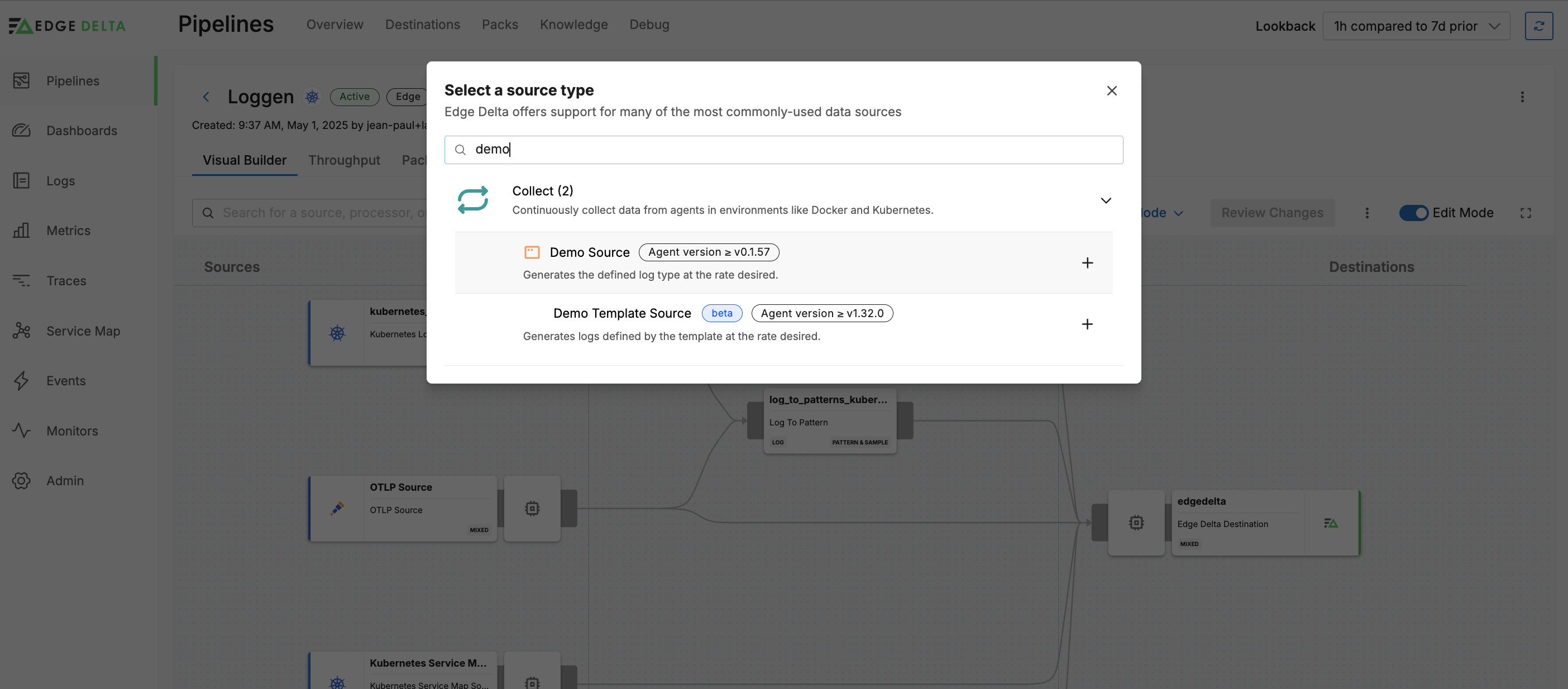Open the pipeline options kebab menu beside Loggen
This screenshot has width=1568, height=689.
[1522, 97]
